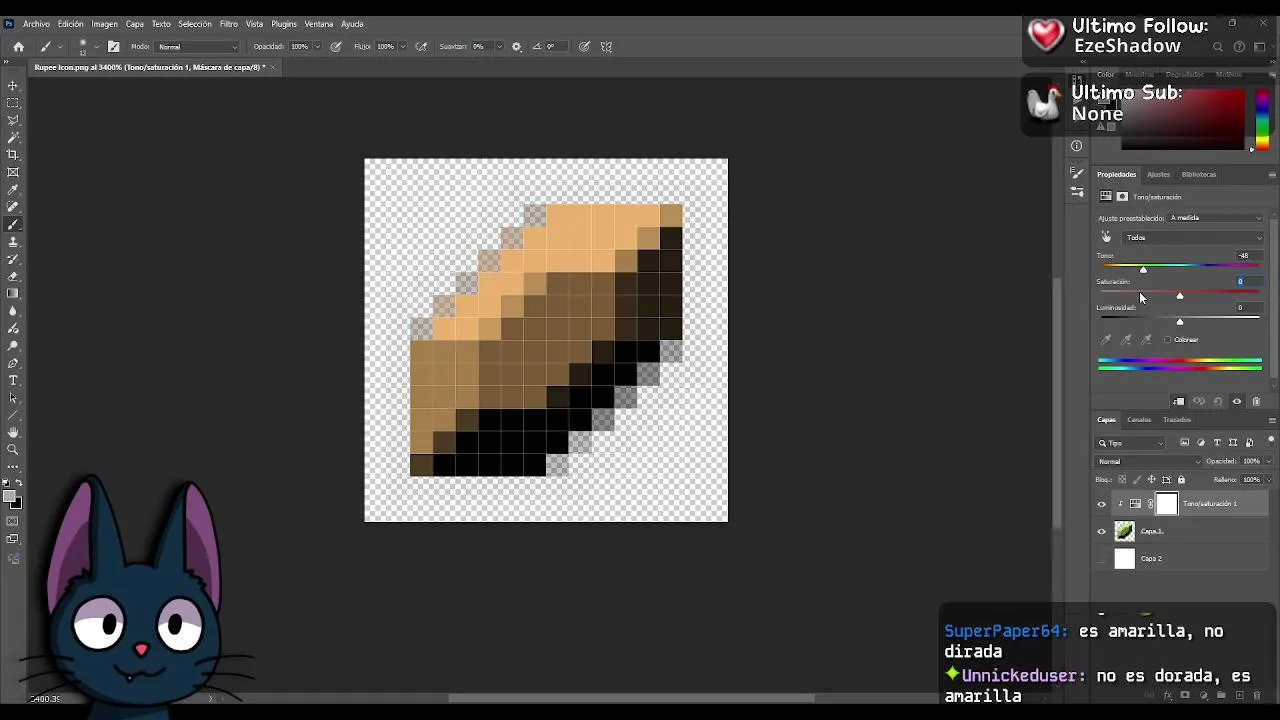Screen dimensions: 1280x720
Task: Open the layer Tipo filter dropdown
Action: coord(1131,443)
